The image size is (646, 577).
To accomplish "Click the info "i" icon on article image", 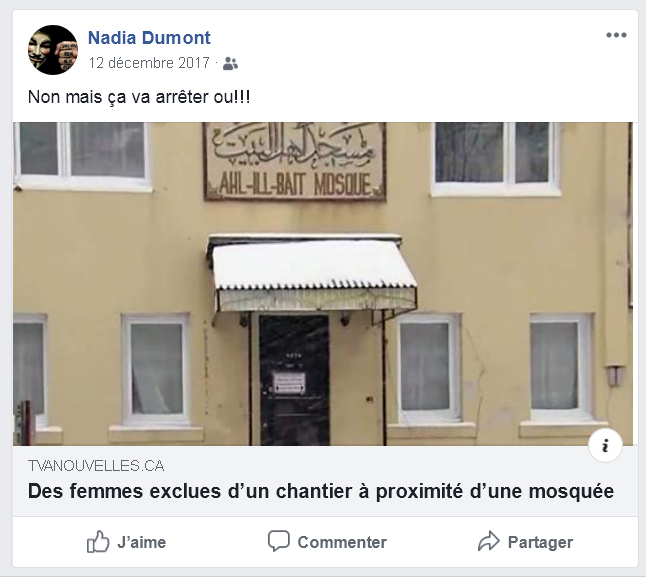I will coord(605,446).
